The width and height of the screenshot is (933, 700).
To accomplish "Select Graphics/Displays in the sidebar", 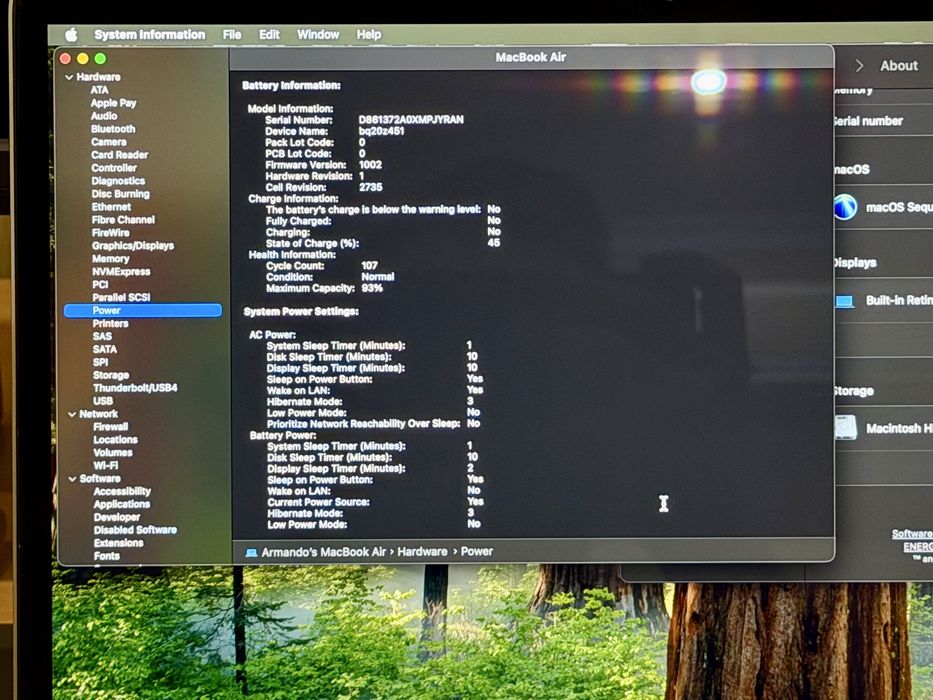I will pyautogui.click(x=133, y=246).
